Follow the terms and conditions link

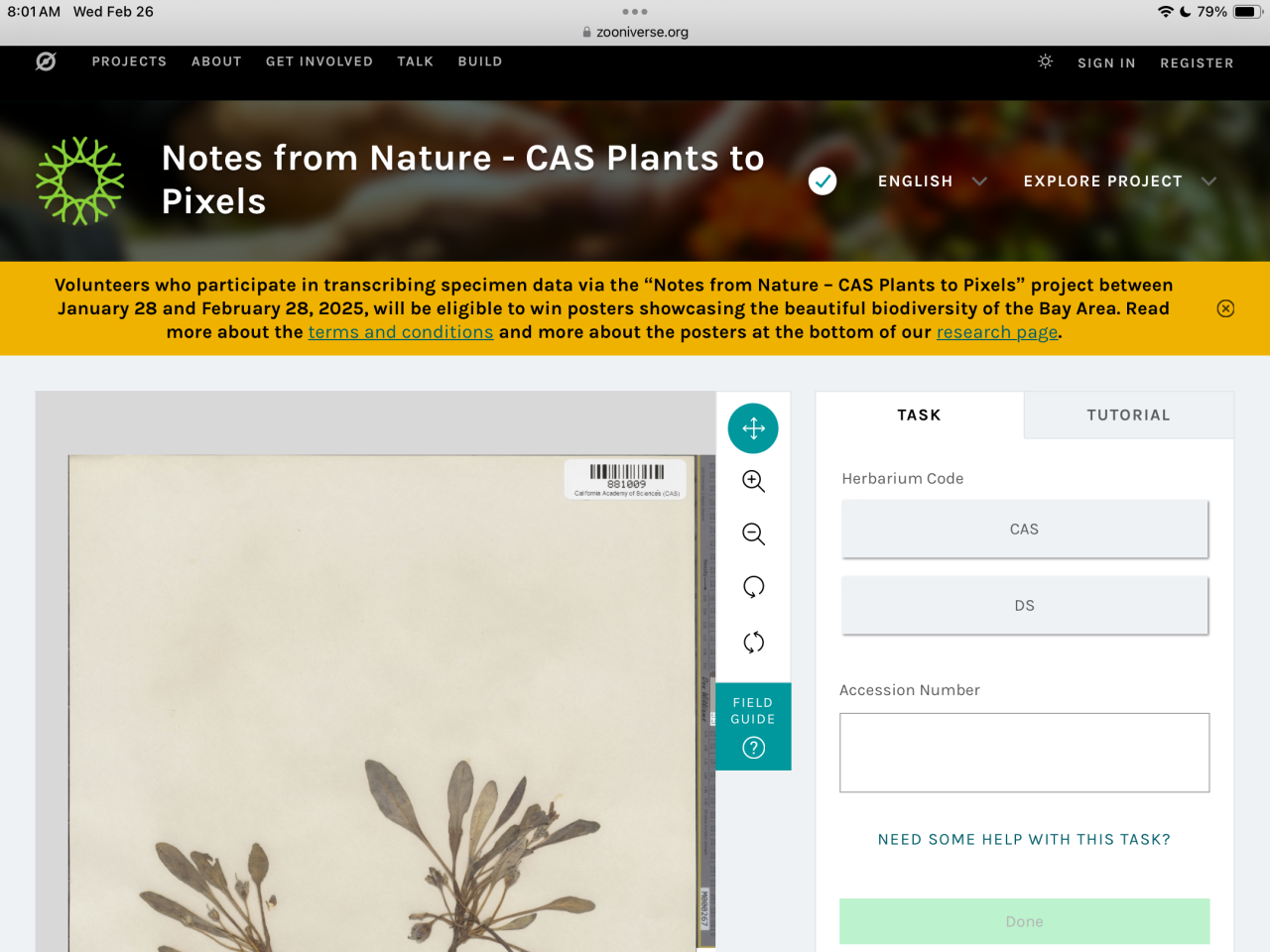(401, 332)
